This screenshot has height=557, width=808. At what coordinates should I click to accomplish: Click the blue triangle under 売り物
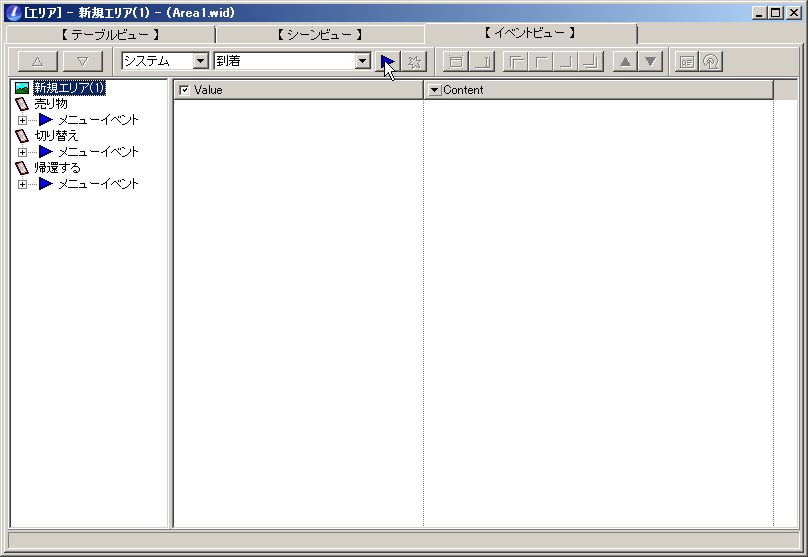point(46,120)
